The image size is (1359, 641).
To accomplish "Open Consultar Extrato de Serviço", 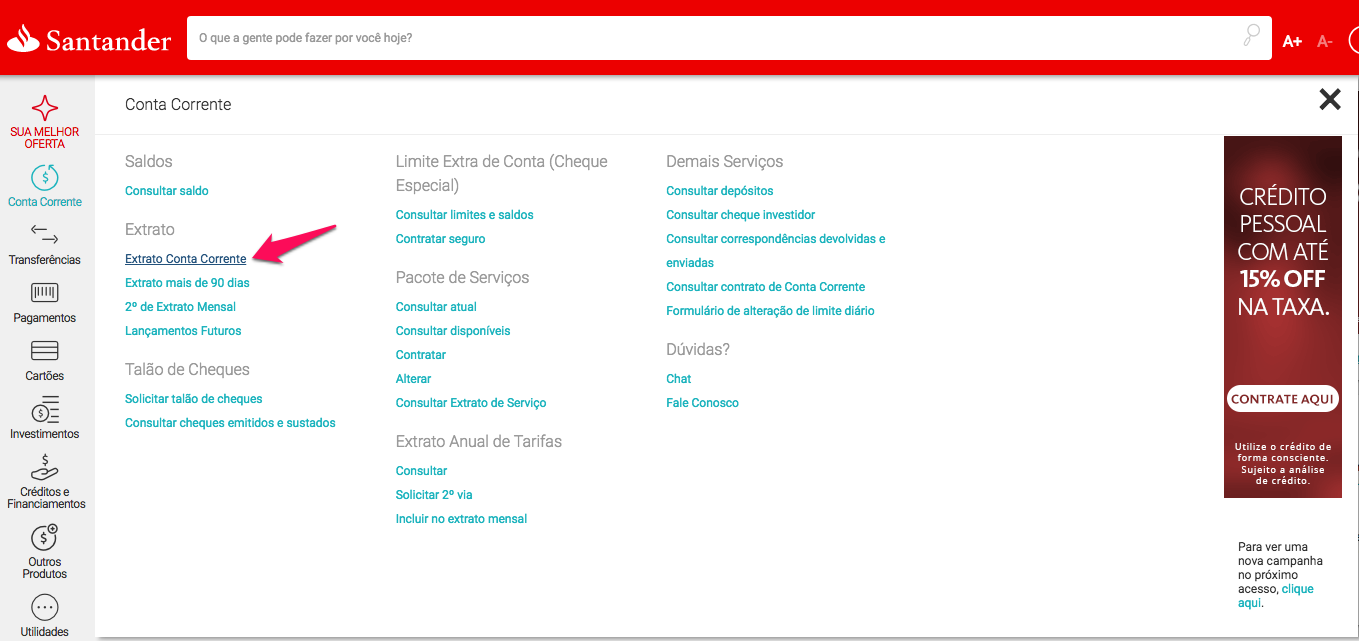I will click(x=471, y=403).
